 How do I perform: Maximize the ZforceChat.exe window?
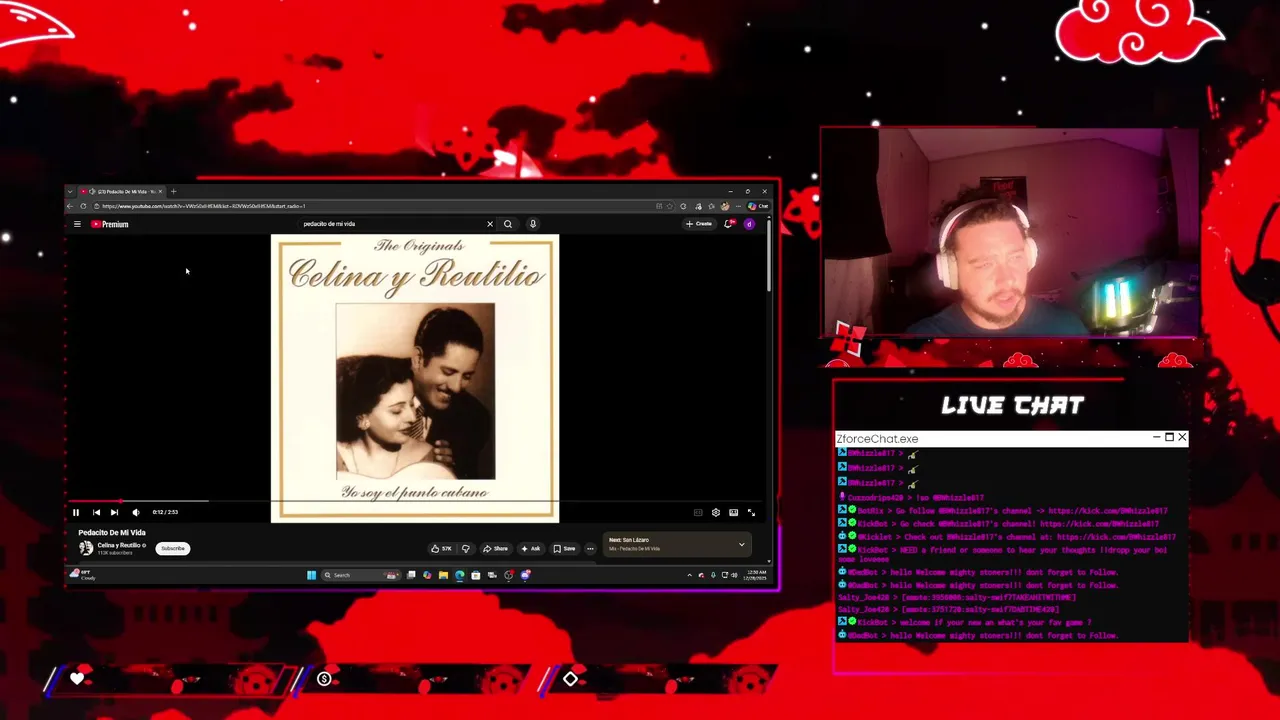(x=1169, y=437)
